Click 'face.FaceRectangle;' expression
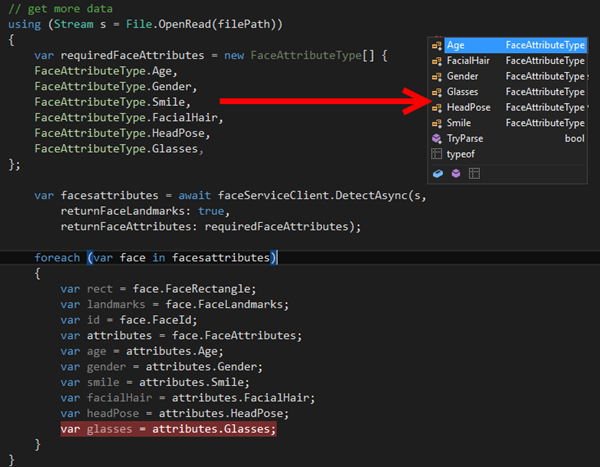Image resolution: width=600 pixels, height=467 pixels. (194, 289)
